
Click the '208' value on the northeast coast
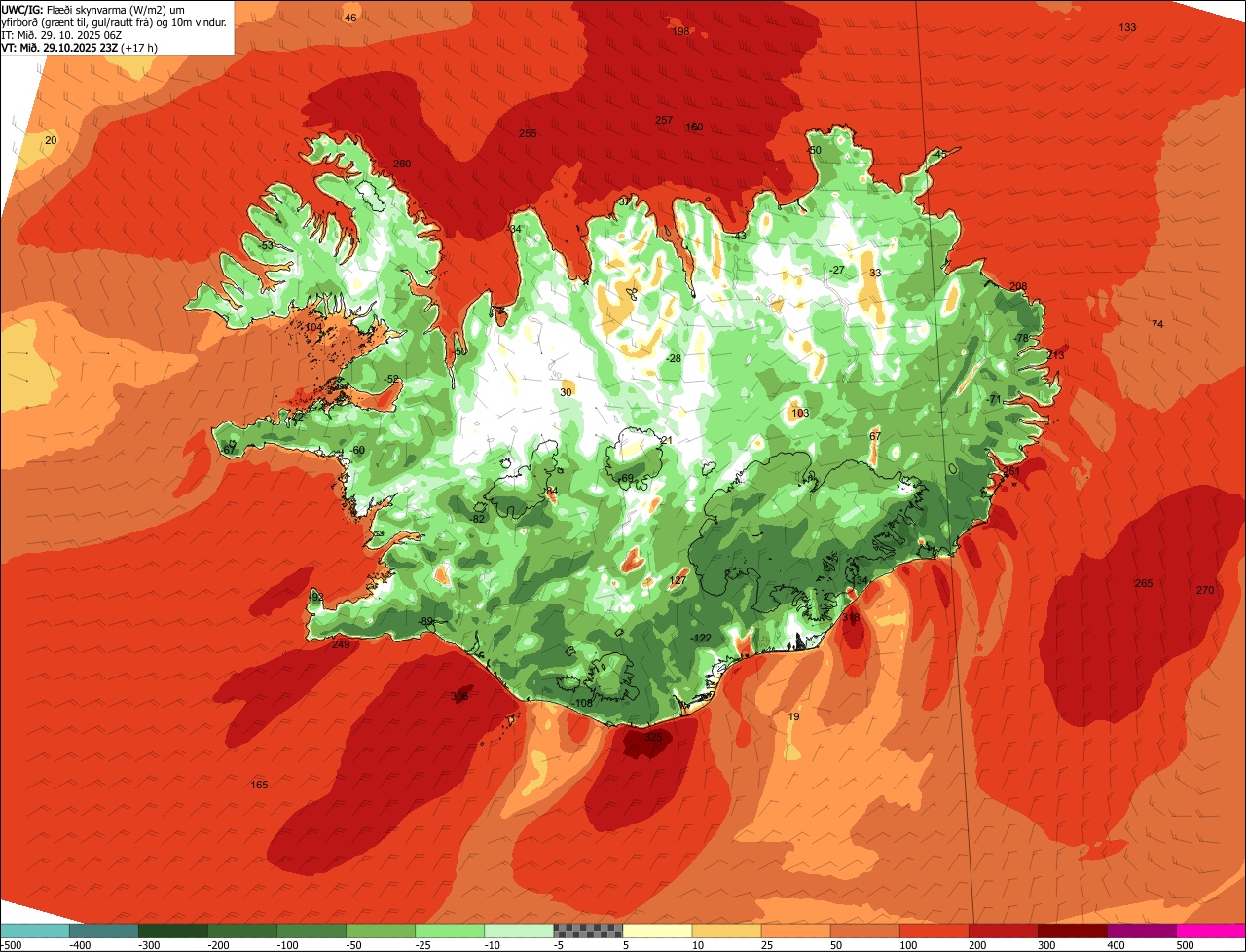coord(1018,286)
